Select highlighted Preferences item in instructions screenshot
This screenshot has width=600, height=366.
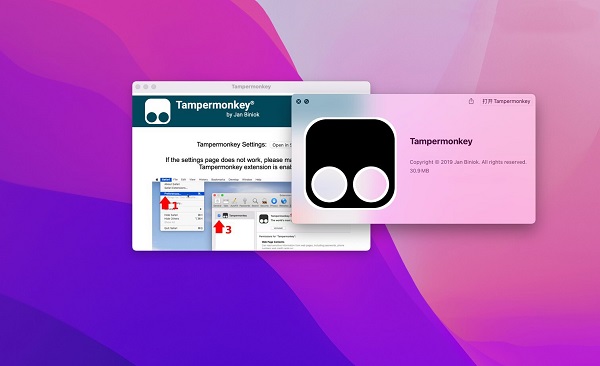(181, 194)
